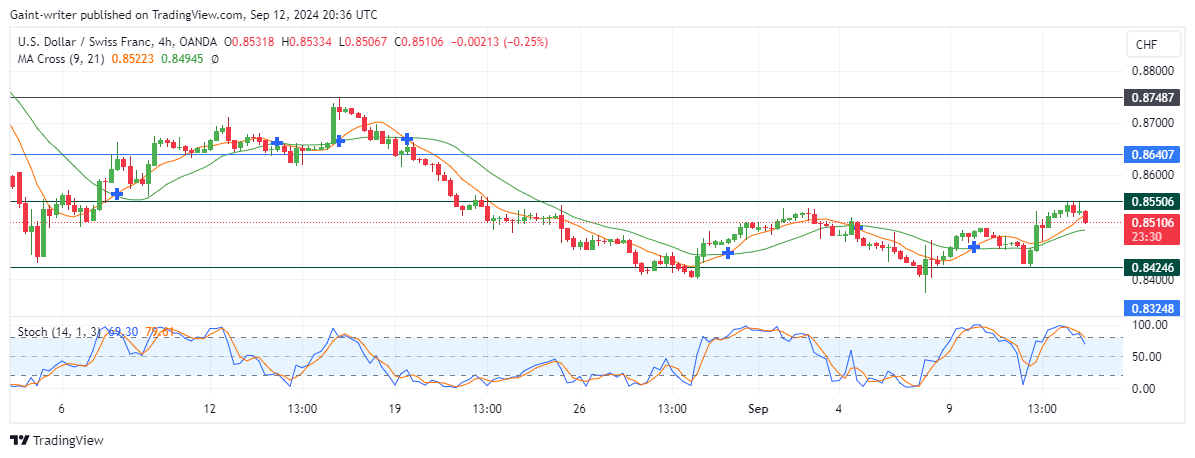
Task: Select the 0.85506 price level label
Action: (1152, 201)
